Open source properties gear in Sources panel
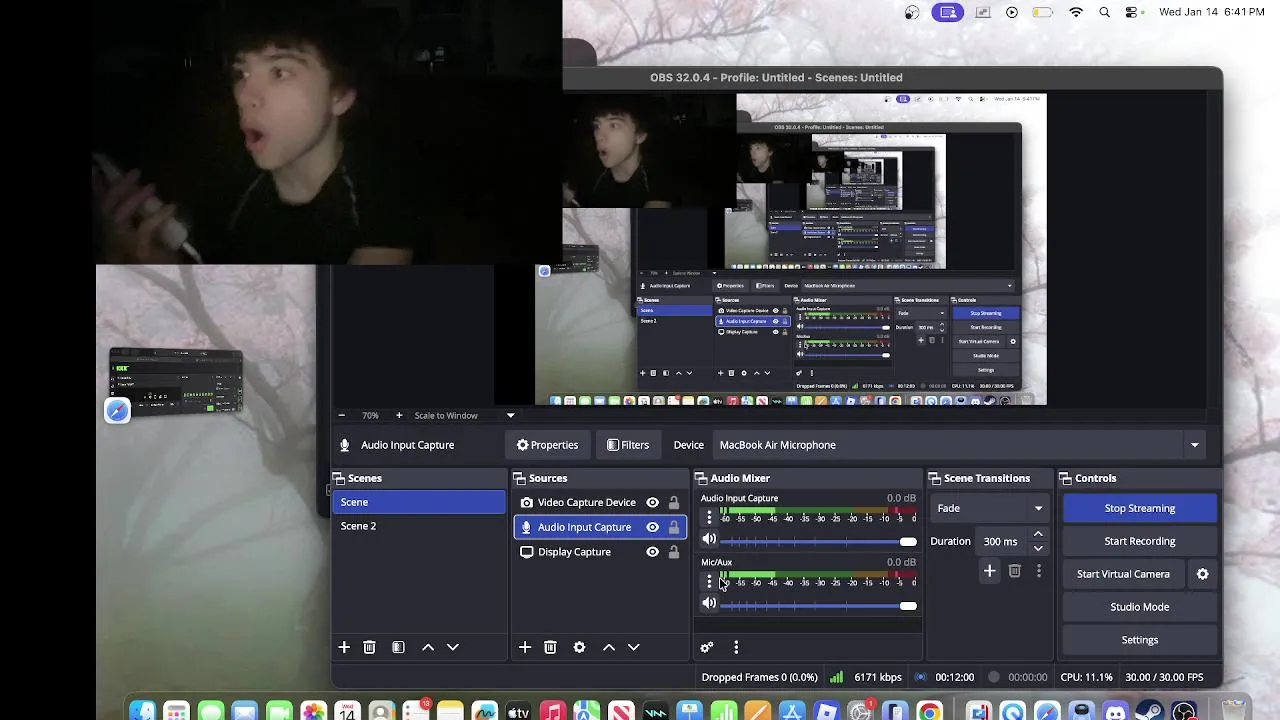This screenshot has width=1280, height=720. point(579,647)
